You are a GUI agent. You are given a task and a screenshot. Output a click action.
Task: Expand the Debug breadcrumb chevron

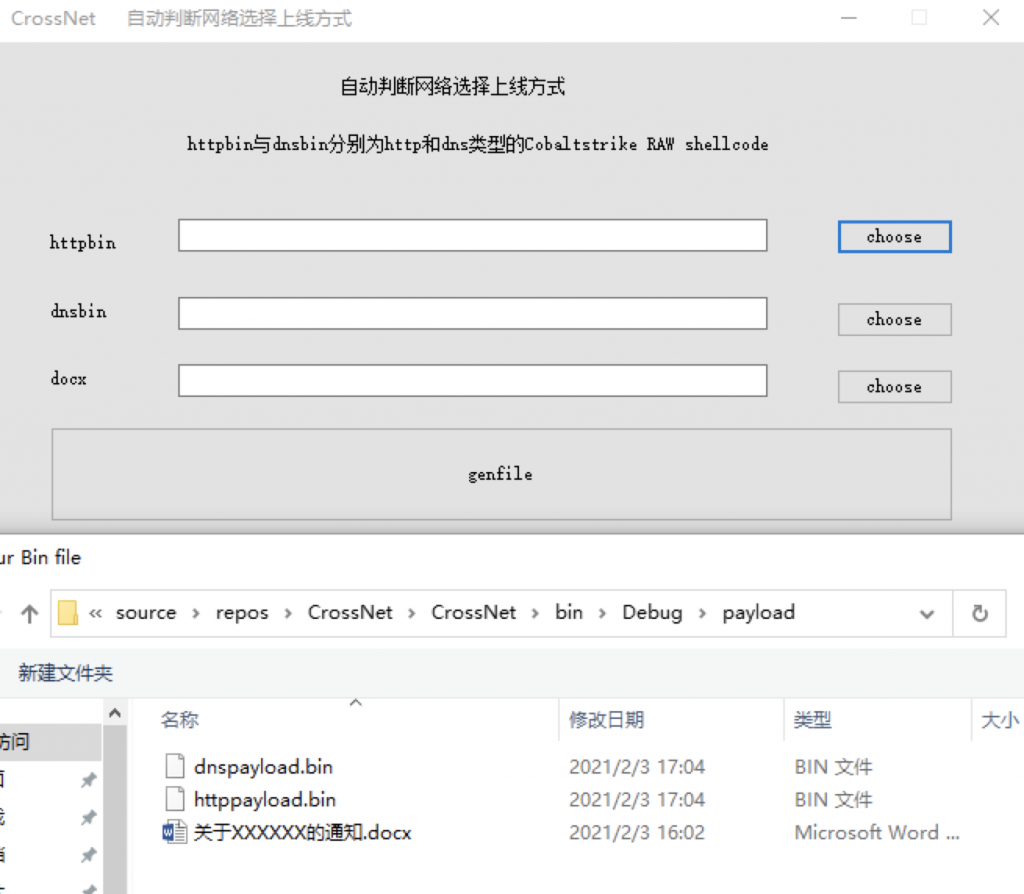click(x=701, y=613)
